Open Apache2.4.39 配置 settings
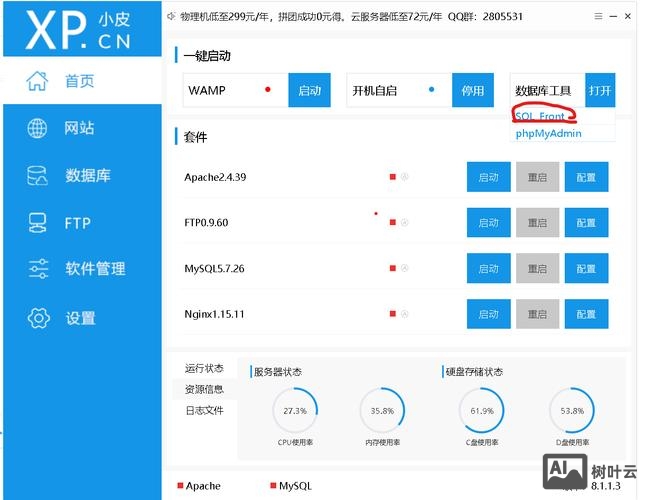The width and height of the screenshot is (645, 500). pos(586,177)
